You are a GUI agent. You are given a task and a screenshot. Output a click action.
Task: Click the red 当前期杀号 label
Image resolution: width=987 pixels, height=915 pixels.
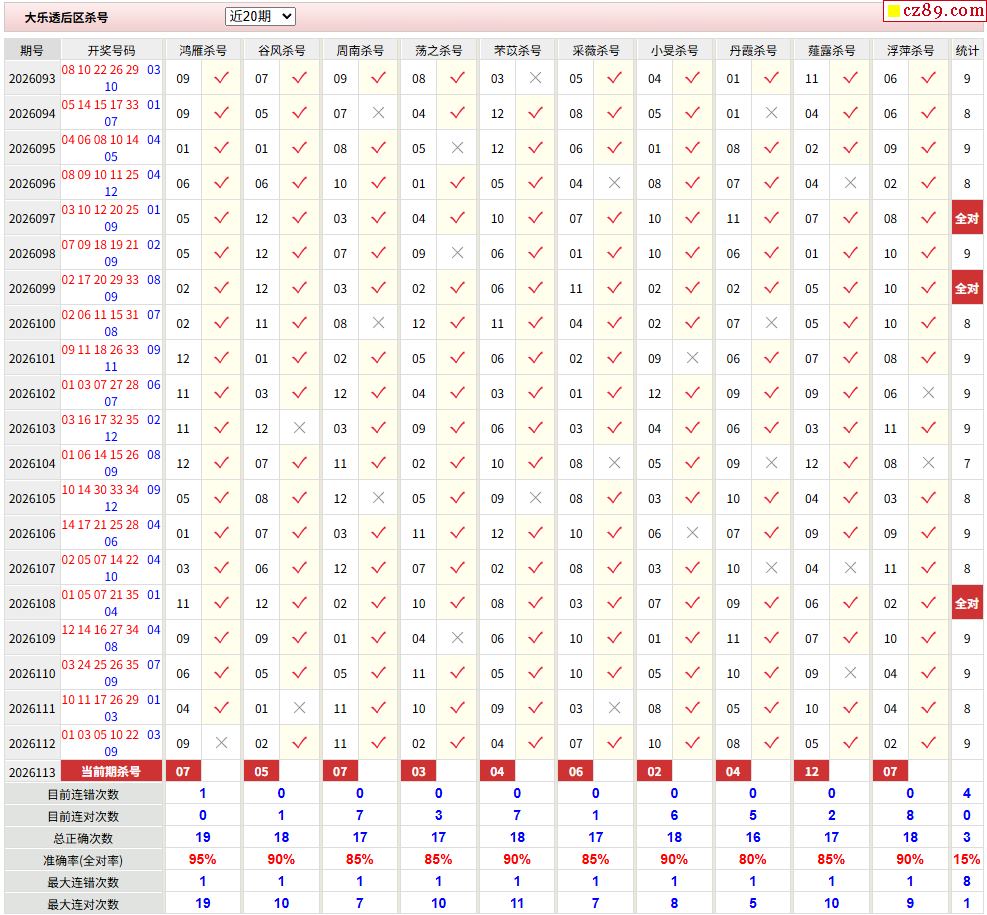pos(111,772)
